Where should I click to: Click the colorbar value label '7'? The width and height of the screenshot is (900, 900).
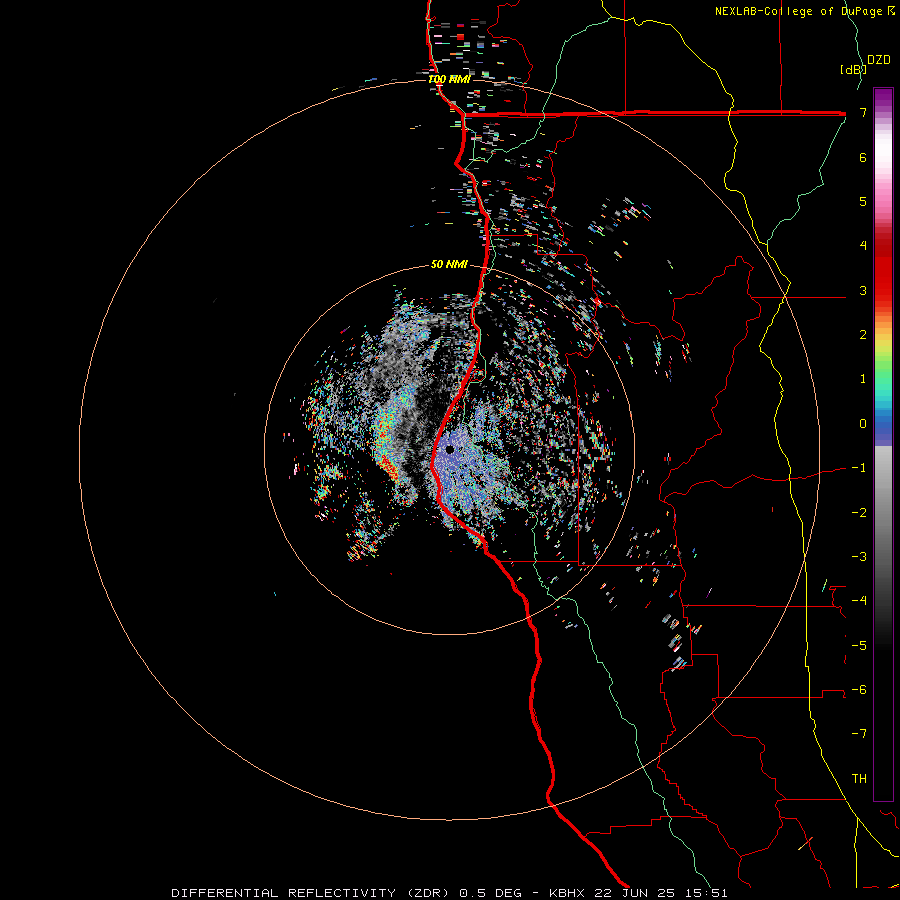click(863, 112)
